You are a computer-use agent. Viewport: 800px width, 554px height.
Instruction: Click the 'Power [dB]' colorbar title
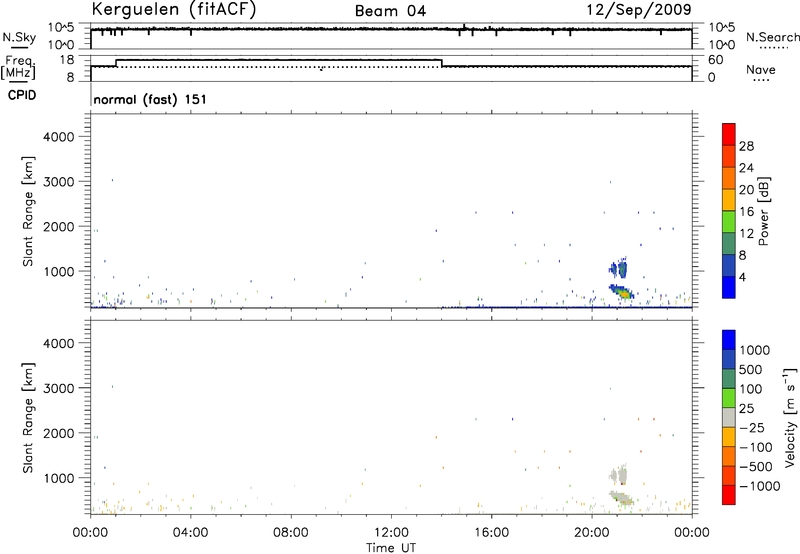tap(763, 212)
